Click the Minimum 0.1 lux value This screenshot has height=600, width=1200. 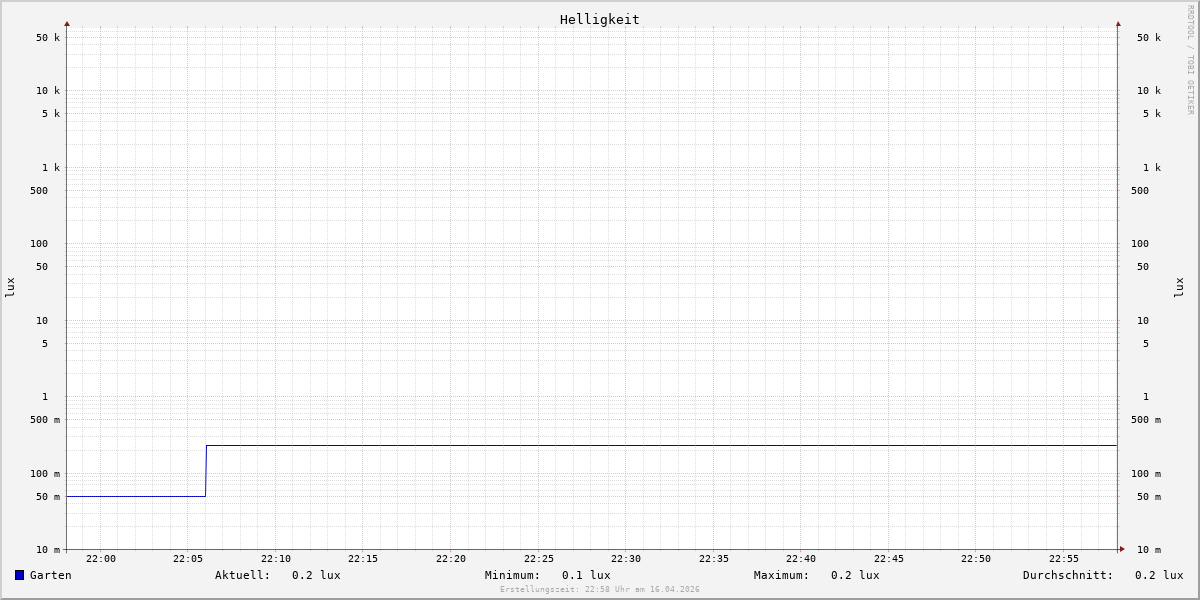(586, 575)
